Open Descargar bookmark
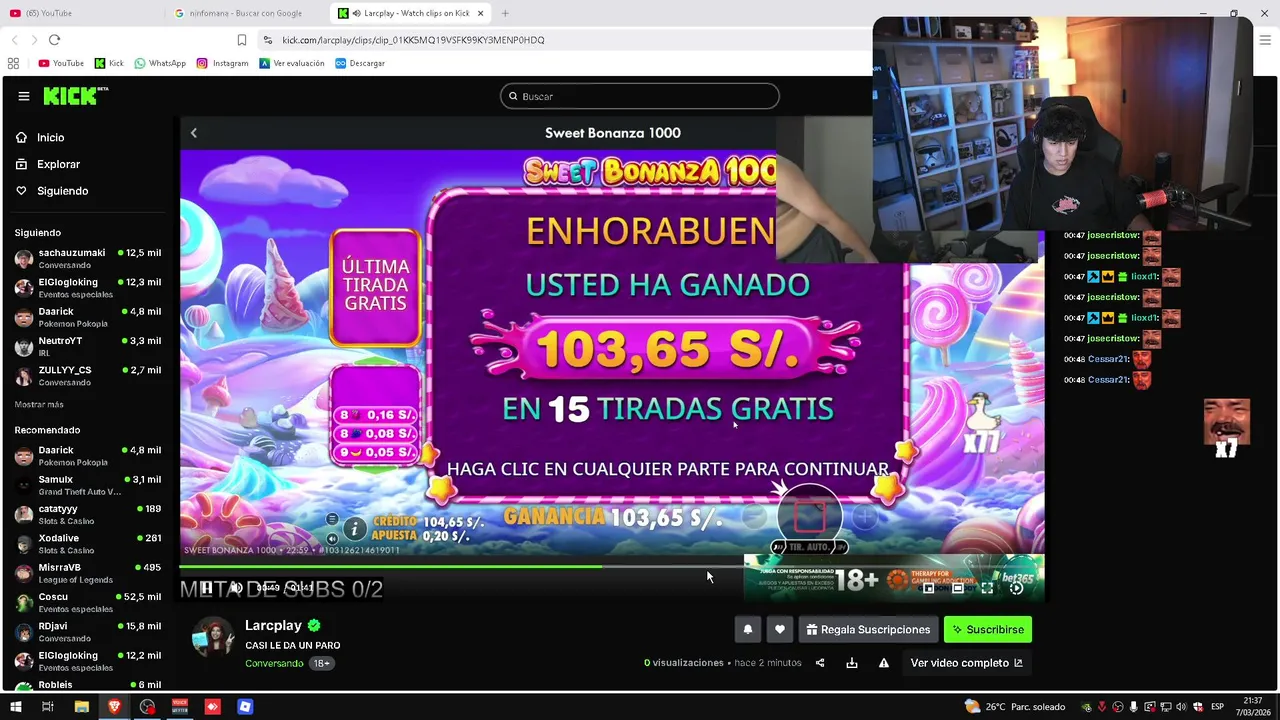1280x720 pixels. pyautogui.click(x=360, y=63)
